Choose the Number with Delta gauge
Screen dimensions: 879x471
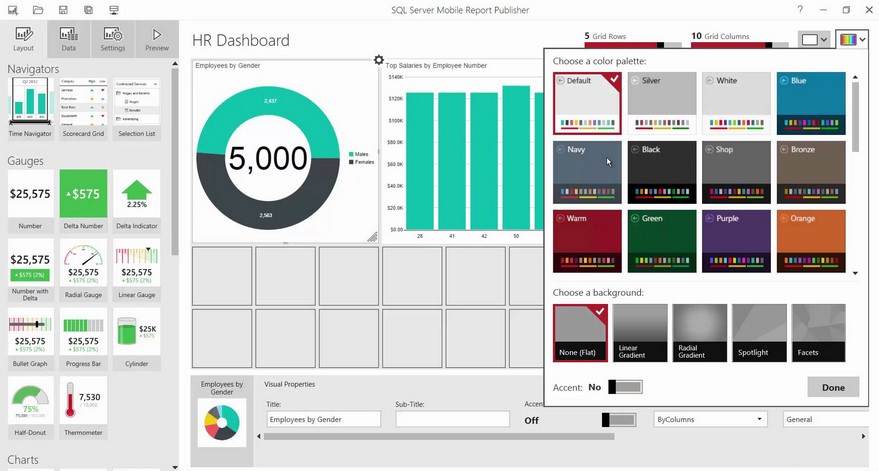coord(30,271)
